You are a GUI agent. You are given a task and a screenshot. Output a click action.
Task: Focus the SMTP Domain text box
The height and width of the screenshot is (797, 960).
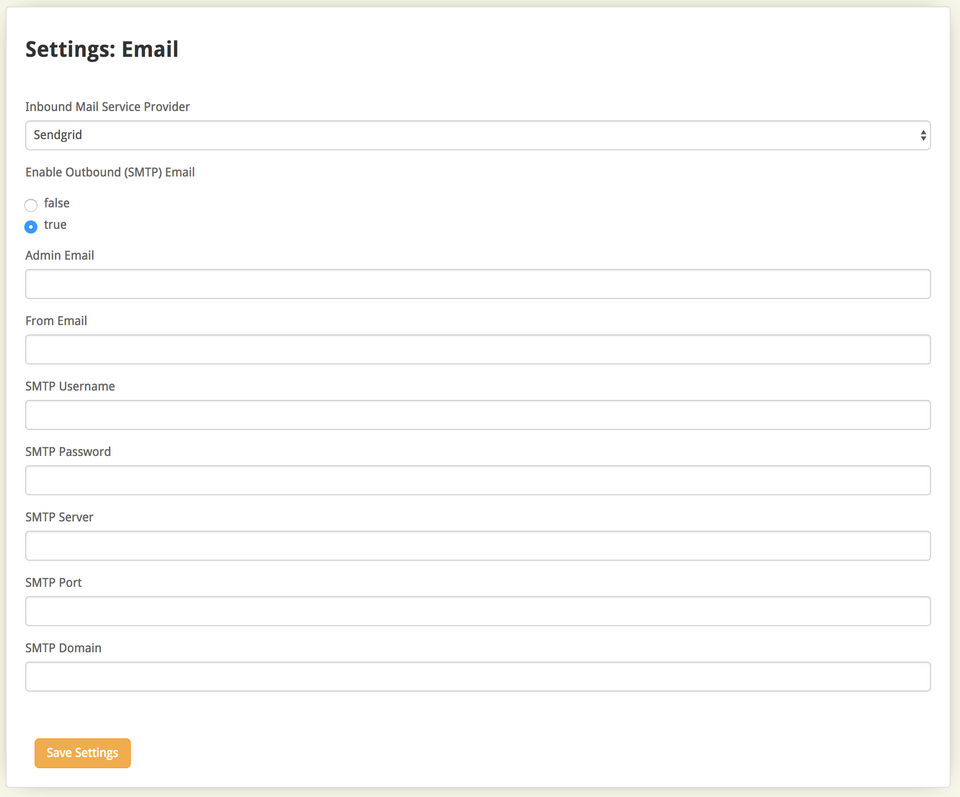(477, 677)
